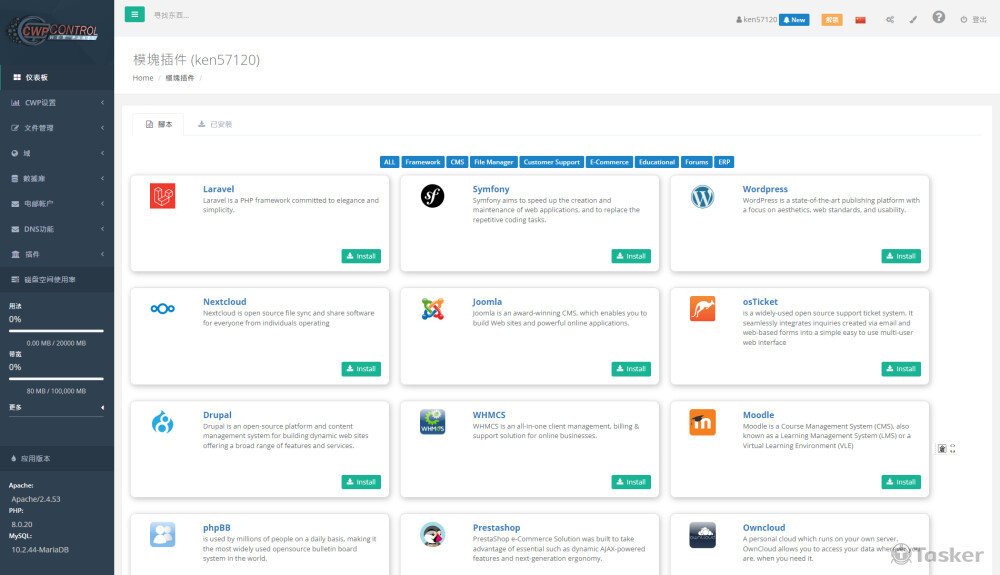Click the Home breadcrumb link
The image size is (1000, 575).
(x=143, y=78)
